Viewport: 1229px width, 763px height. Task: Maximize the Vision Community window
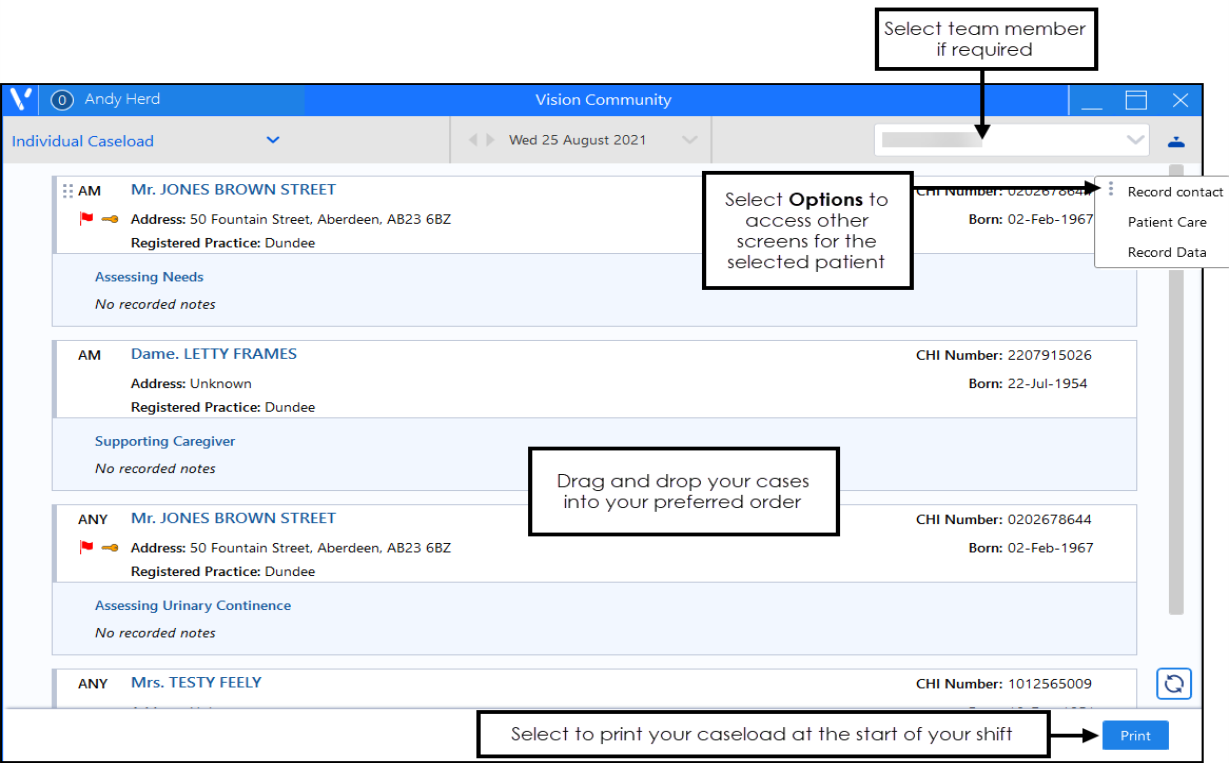[1136, 100]
